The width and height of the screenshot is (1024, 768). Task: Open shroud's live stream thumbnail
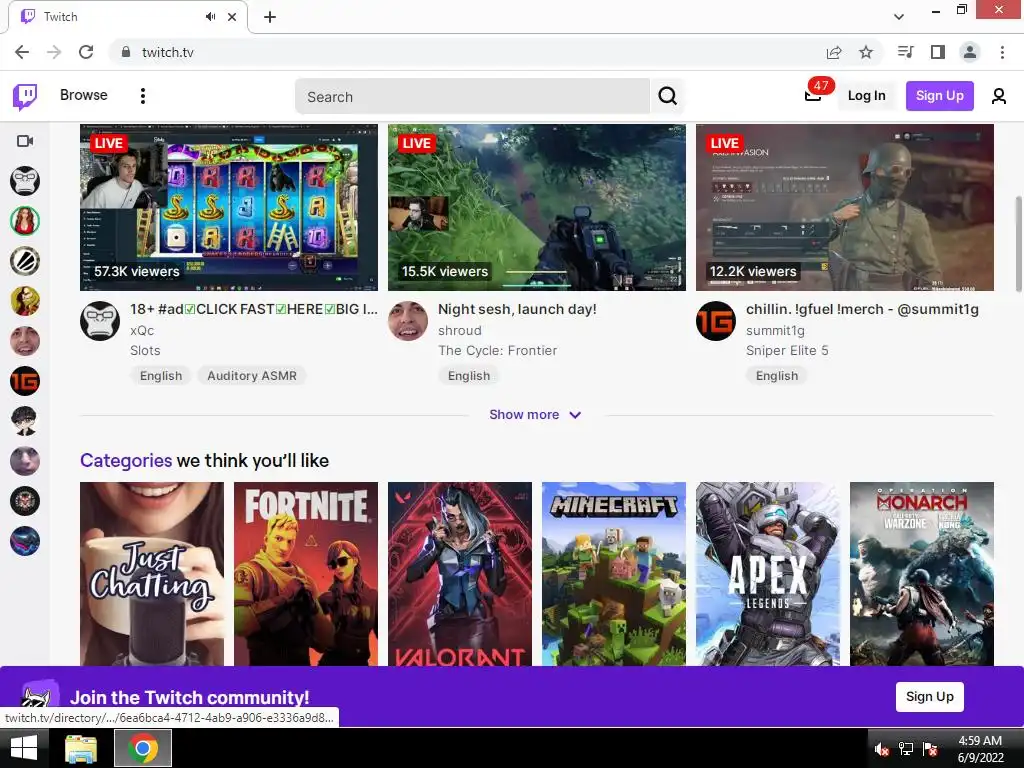[x=537, y=208]
